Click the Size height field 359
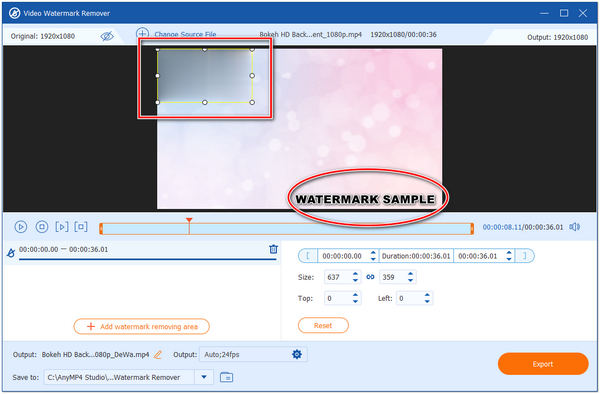This screenshot has width=600, height=394. click(392, 277)
